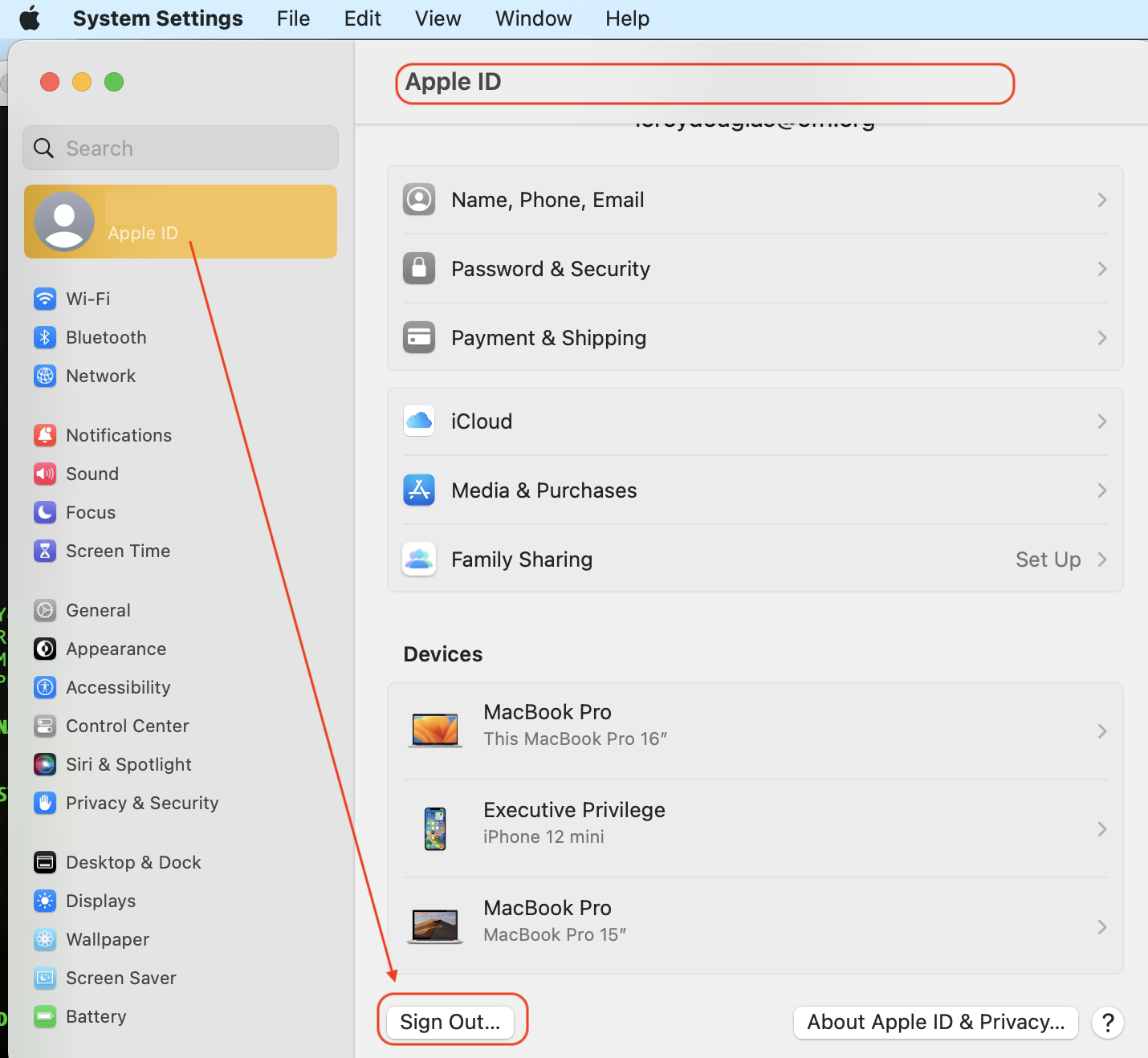Select the Apple ID account row

point(181,222)
